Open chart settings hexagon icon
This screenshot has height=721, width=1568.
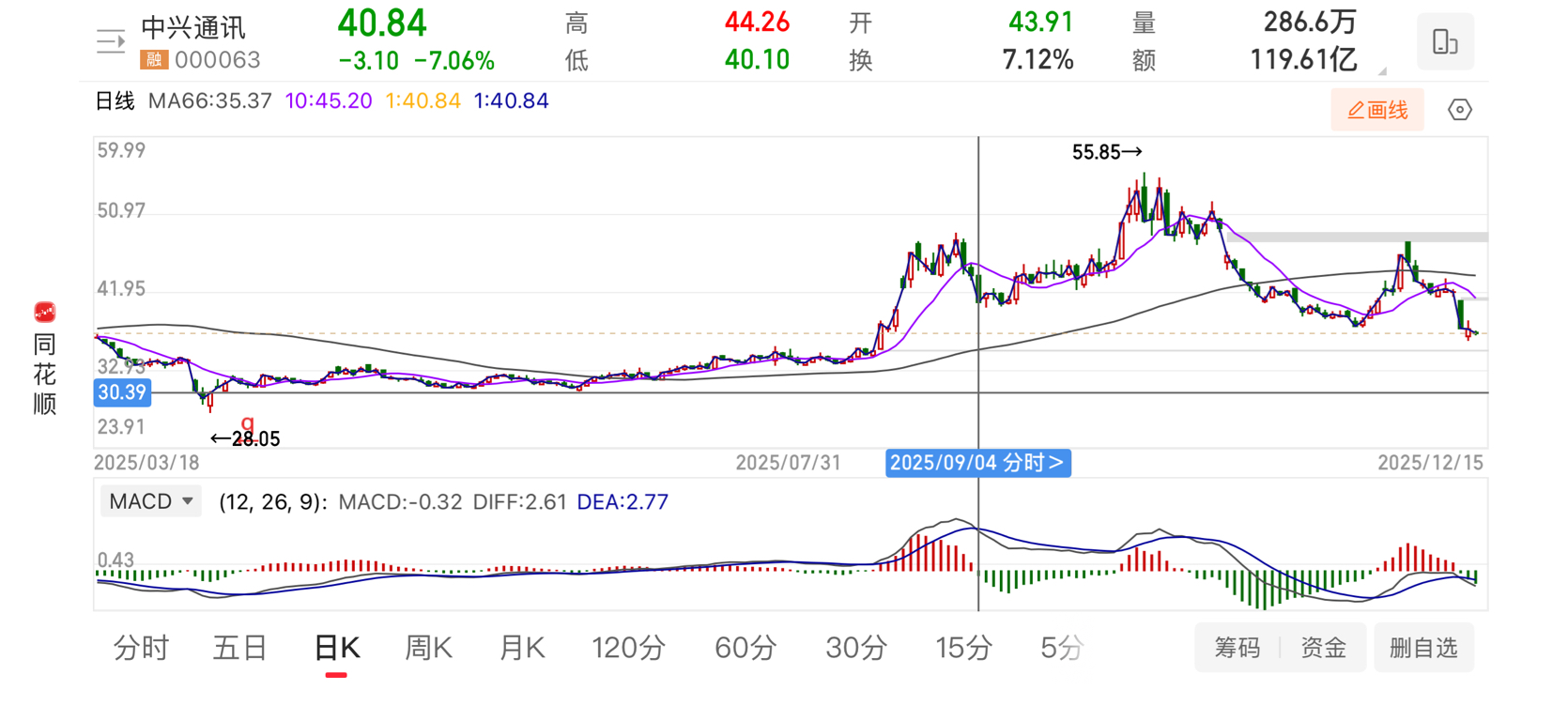(x=1460, y=110)
